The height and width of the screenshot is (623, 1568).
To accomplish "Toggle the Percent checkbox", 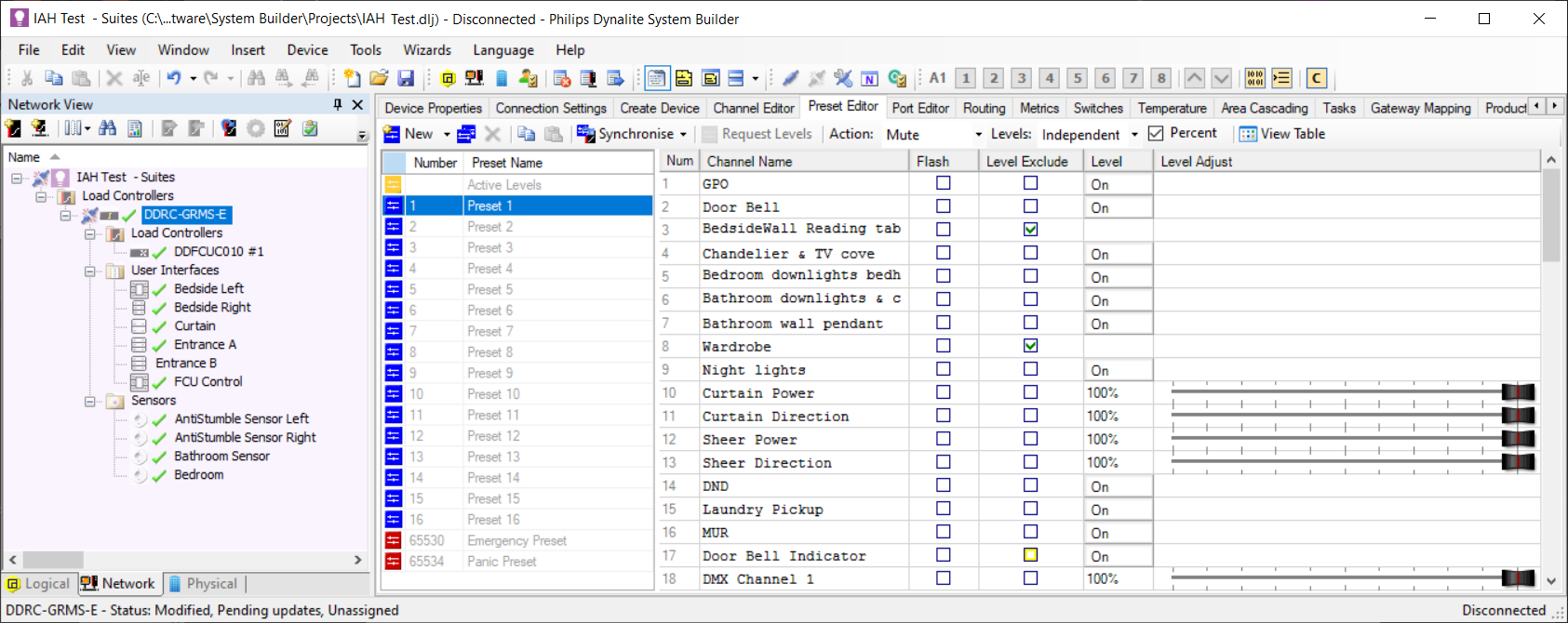I will (x=1156, y=134).
